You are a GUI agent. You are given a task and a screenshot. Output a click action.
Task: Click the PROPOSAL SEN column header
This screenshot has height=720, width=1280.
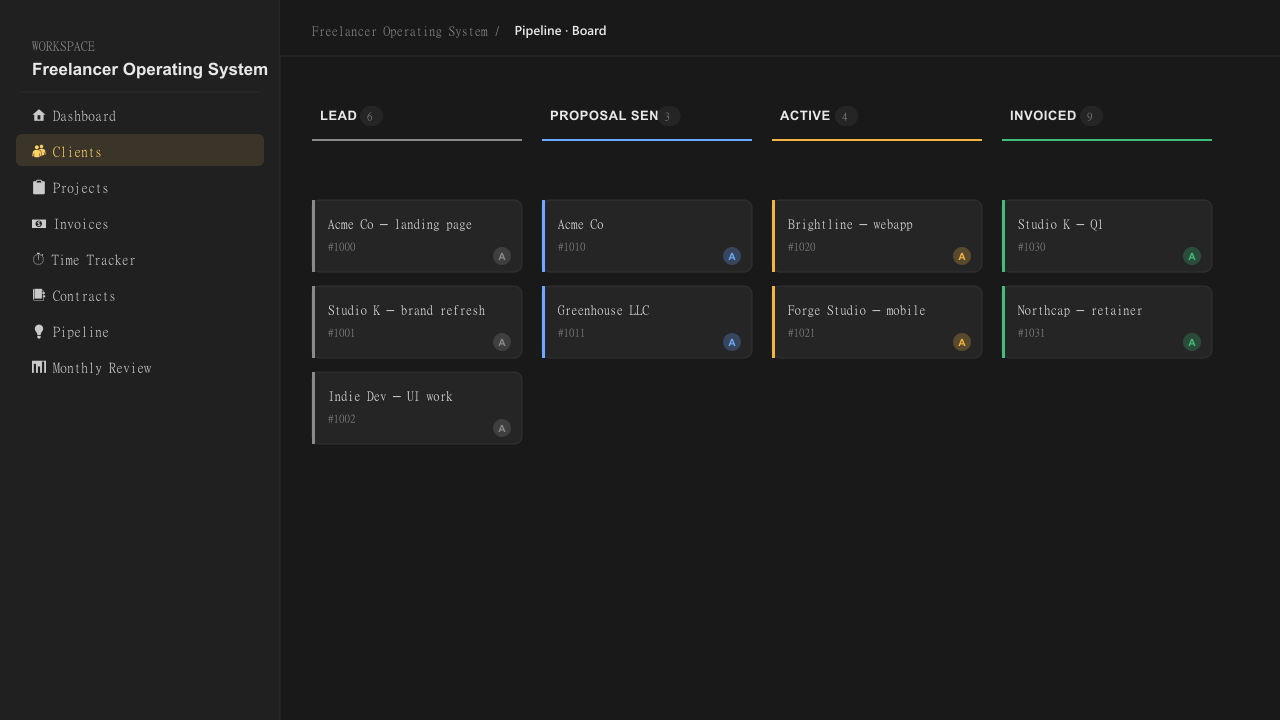point(604,116)
